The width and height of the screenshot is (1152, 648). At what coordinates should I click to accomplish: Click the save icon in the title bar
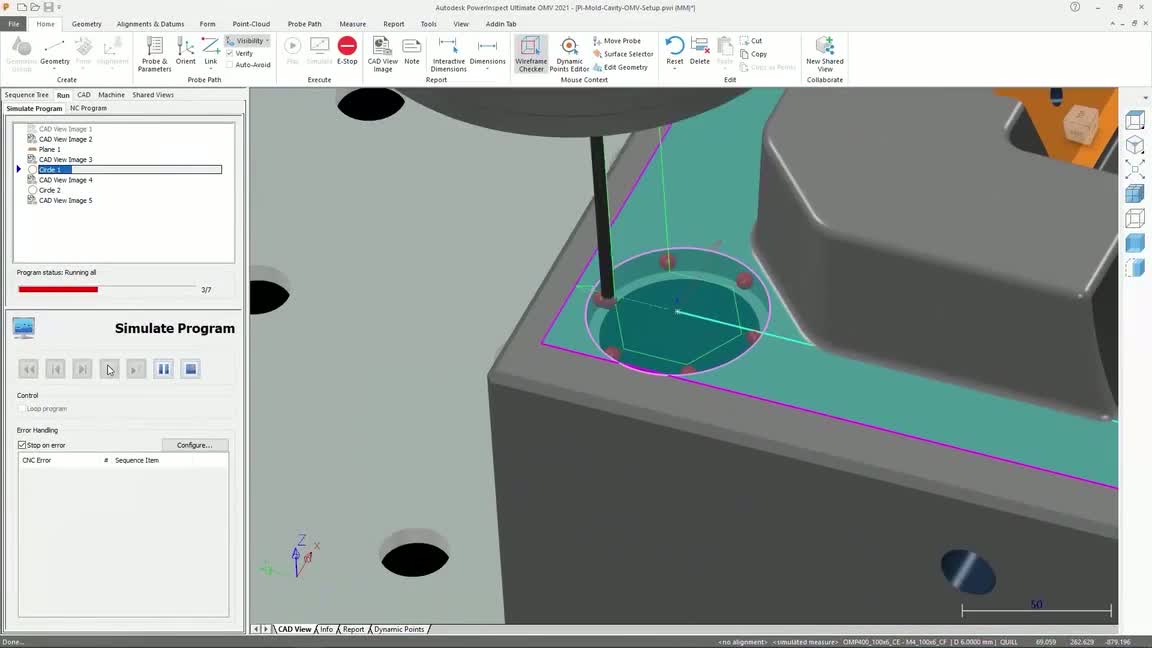click(48, 7)
